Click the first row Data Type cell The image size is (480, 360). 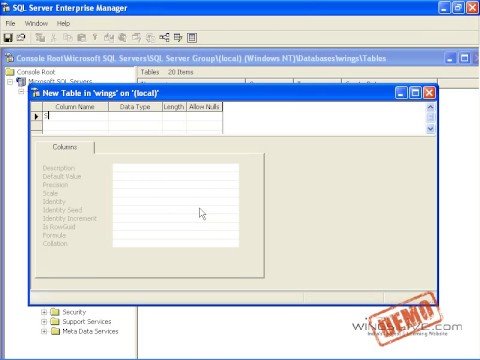[135, 116]
